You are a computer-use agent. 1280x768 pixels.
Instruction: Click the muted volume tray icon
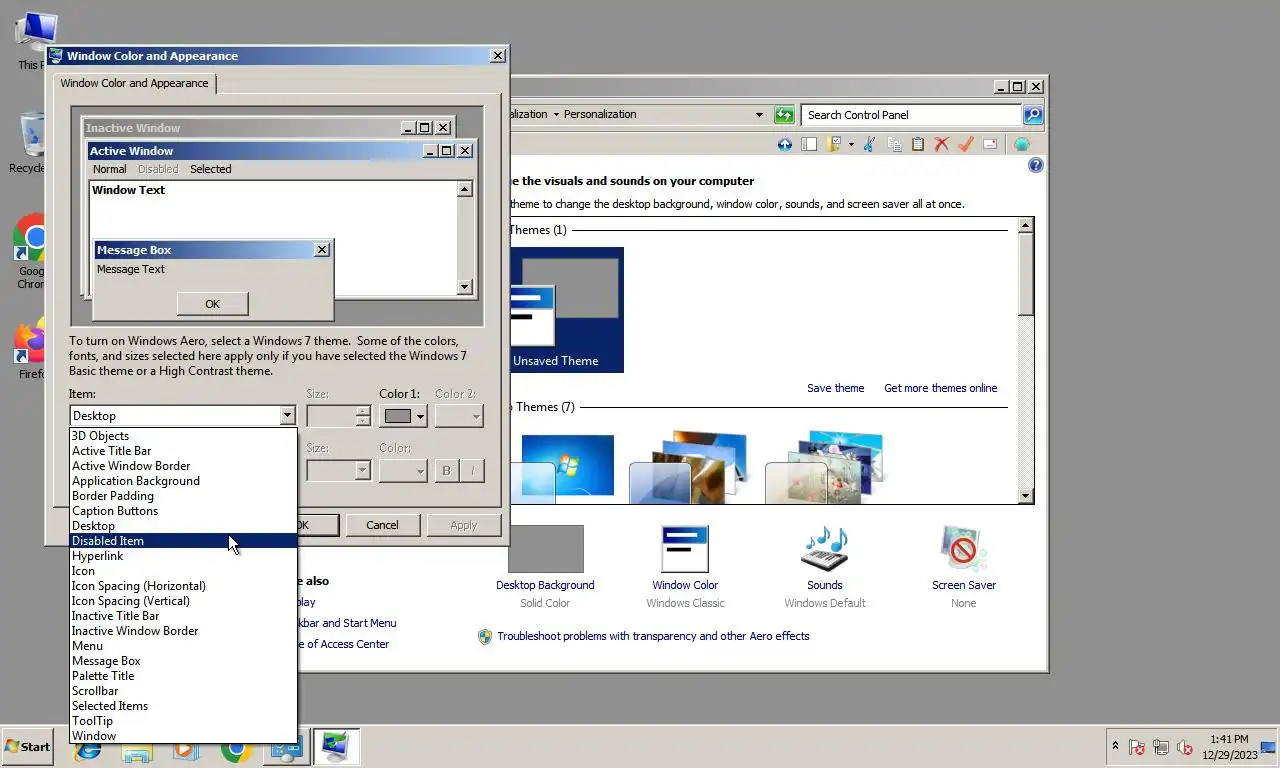1185,747
